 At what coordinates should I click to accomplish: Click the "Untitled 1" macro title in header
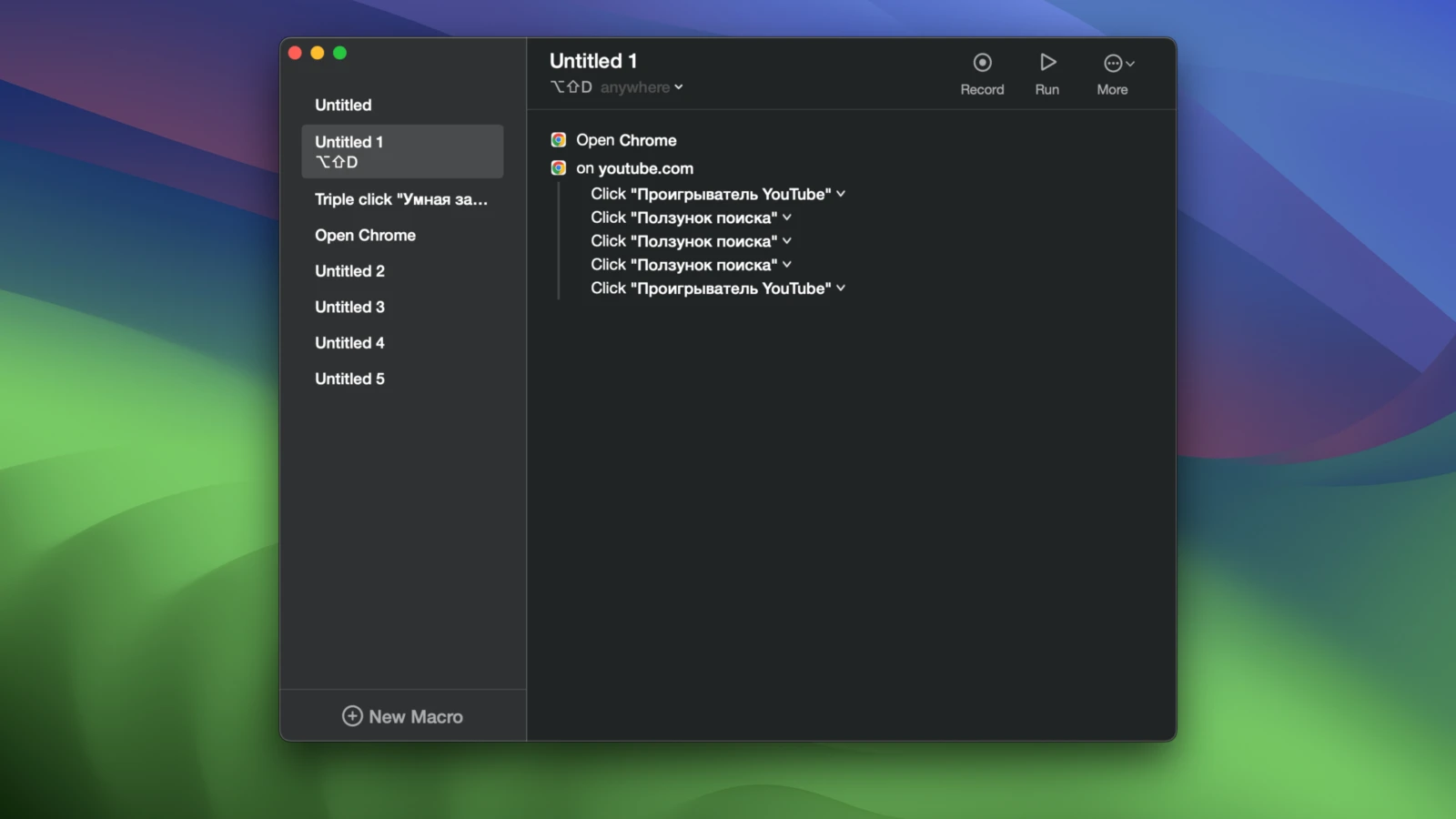[593, 61]
